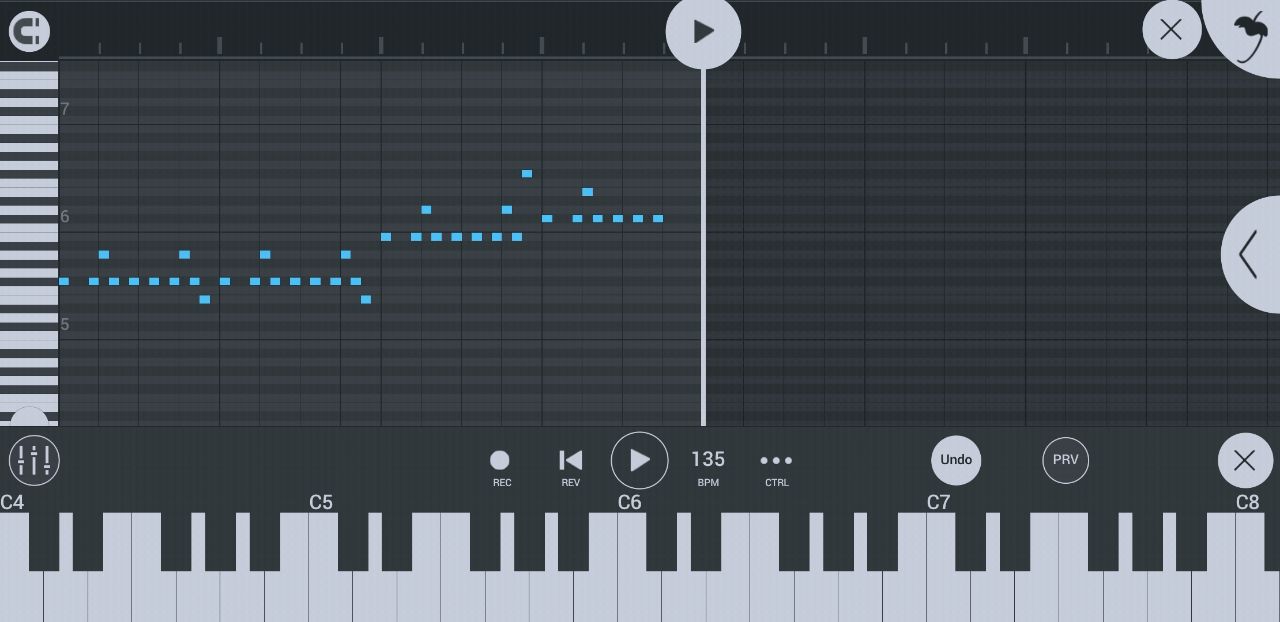This screenshot has height=622, width=1280.
Task: Close the on-screen keyboard panel
Action: coord(1245,460)
